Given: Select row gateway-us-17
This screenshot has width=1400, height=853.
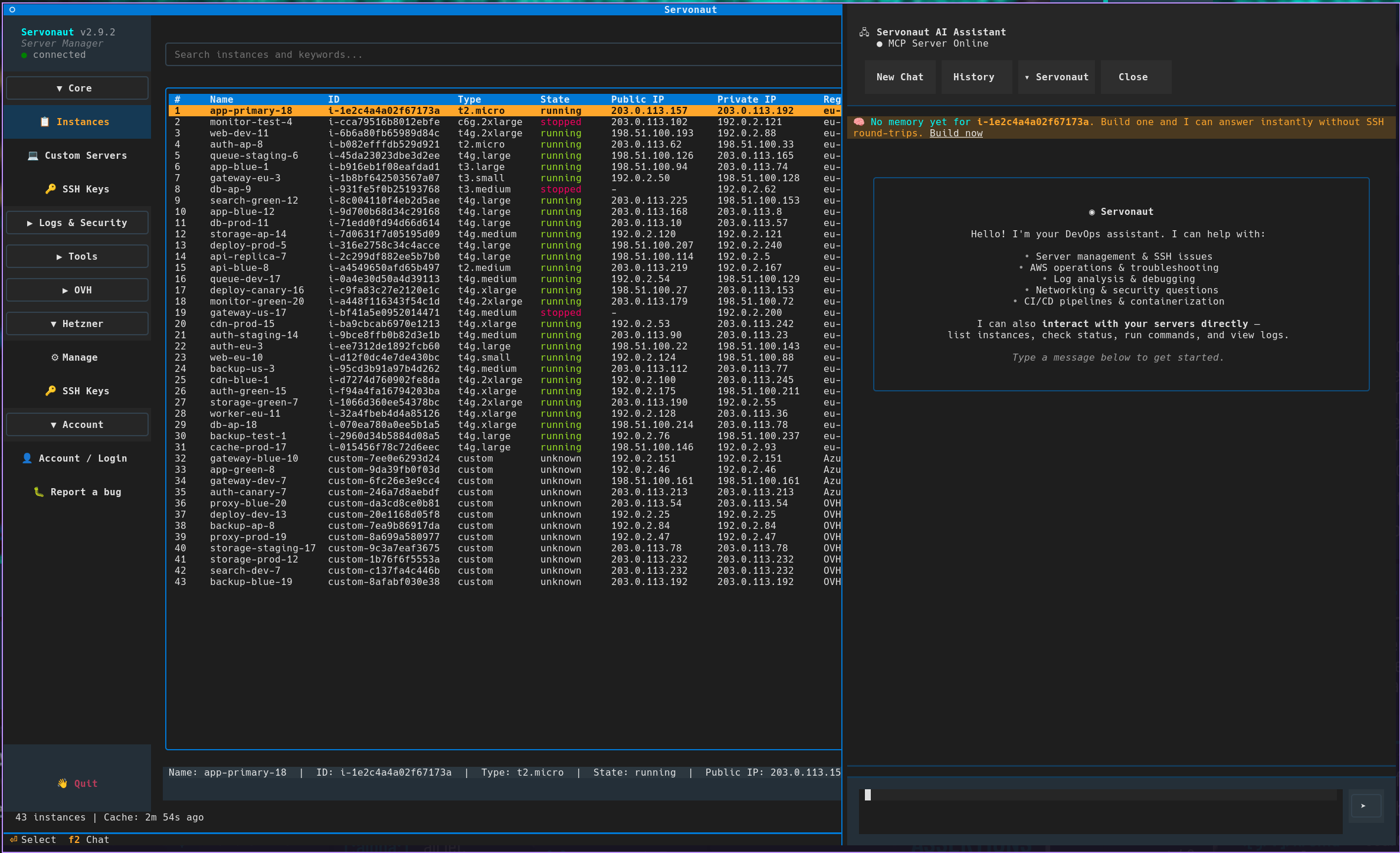Looking at the screenshot, I should coord(504,312).
